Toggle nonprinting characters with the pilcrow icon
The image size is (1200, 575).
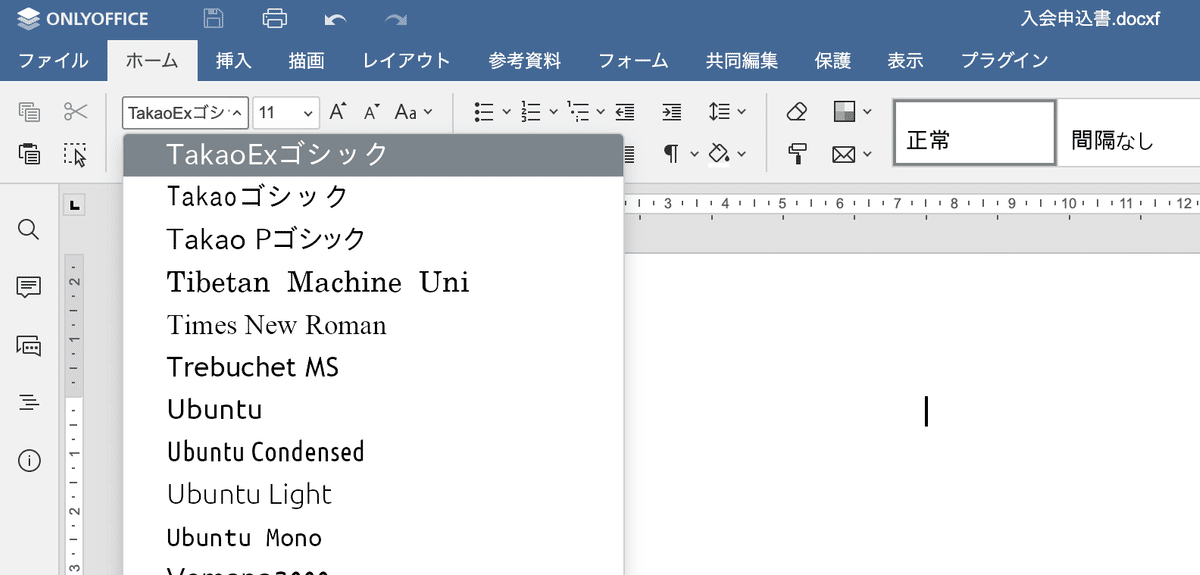point(671,154)
